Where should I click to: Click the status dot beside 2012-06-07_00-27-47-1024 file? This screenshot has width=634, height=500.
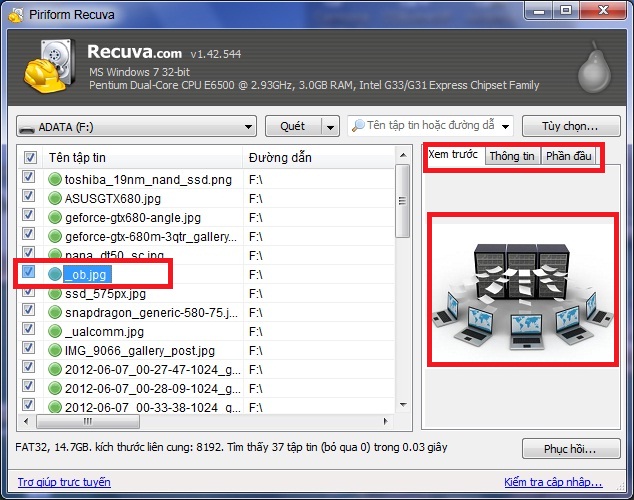(55, 369)
